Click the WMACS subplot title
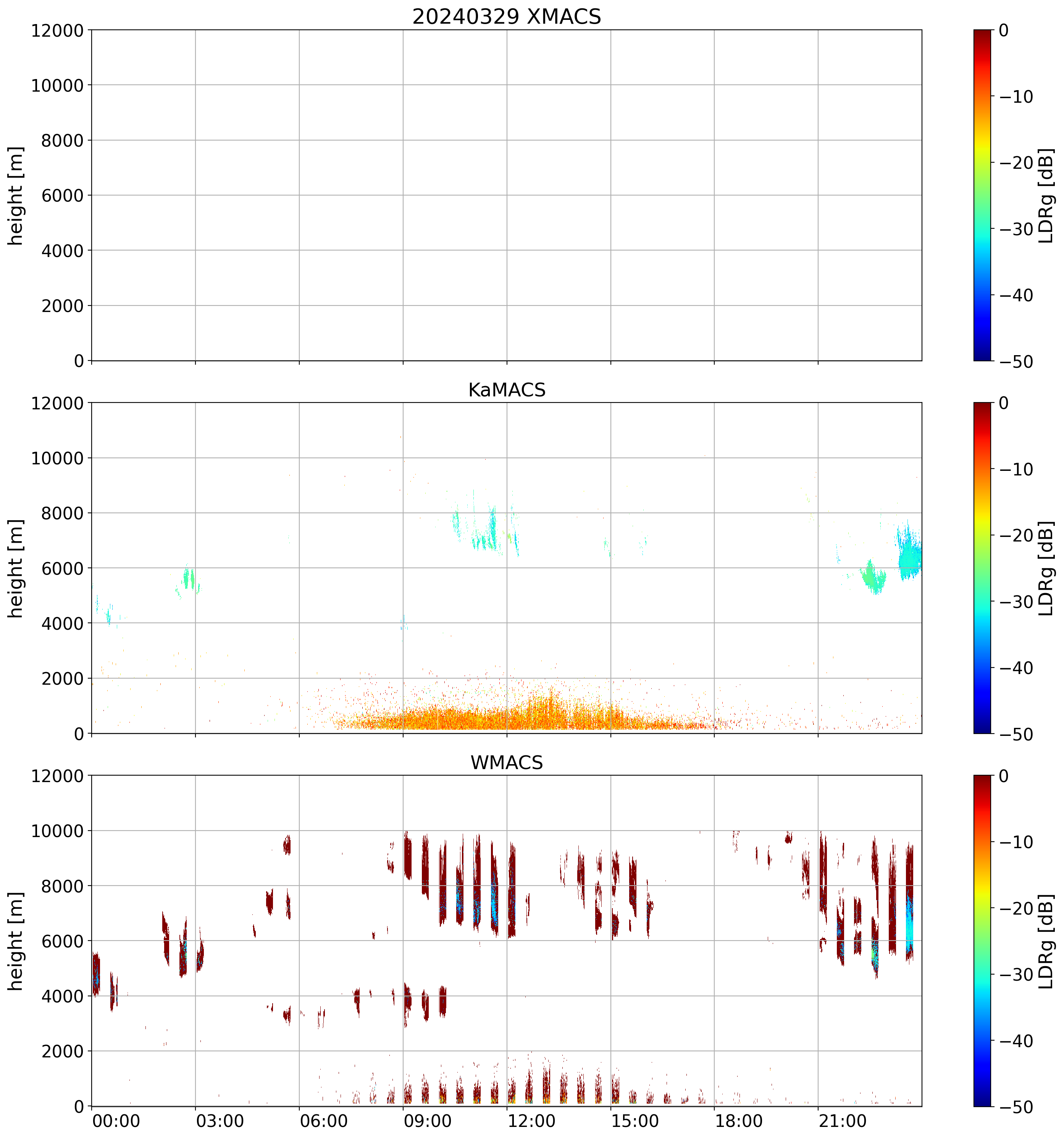Viewport: 1064px width, 1138px height. click(x=507, y=763)
